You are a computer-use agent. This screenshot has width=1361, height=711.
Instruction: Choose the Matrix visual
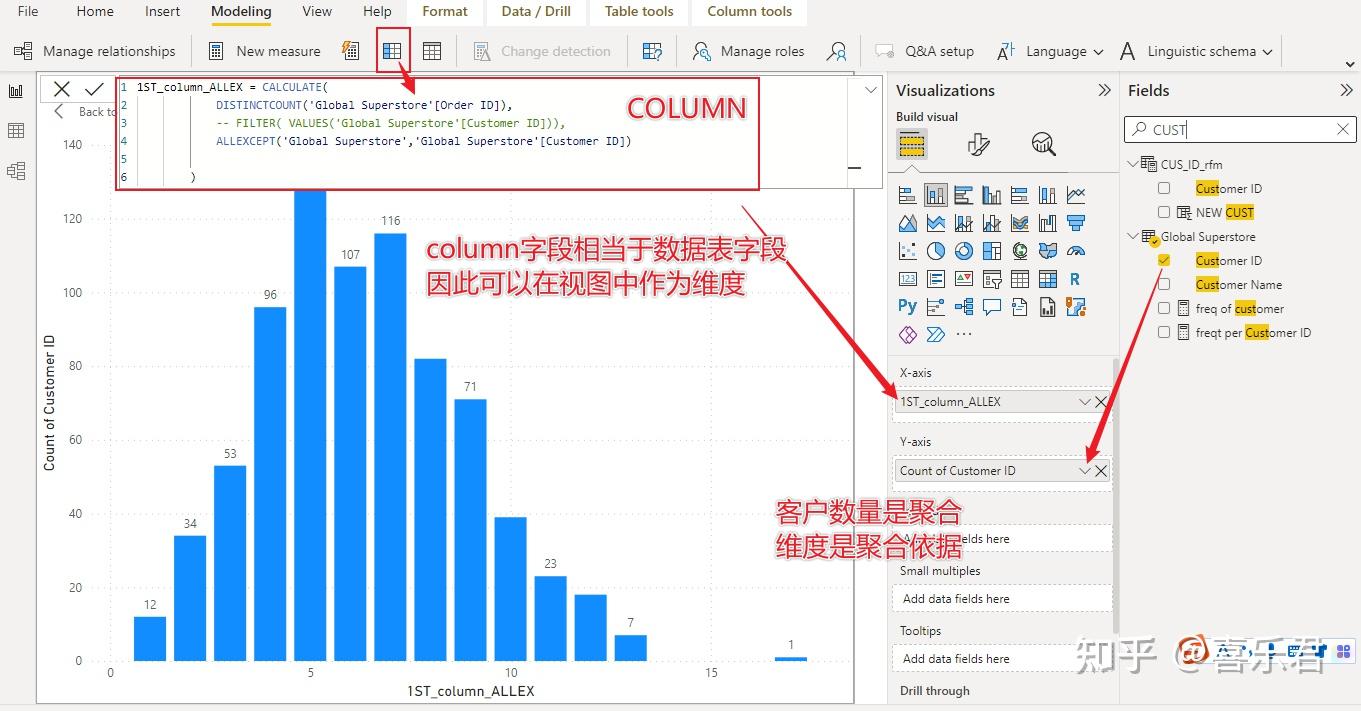pos(1048,279)
